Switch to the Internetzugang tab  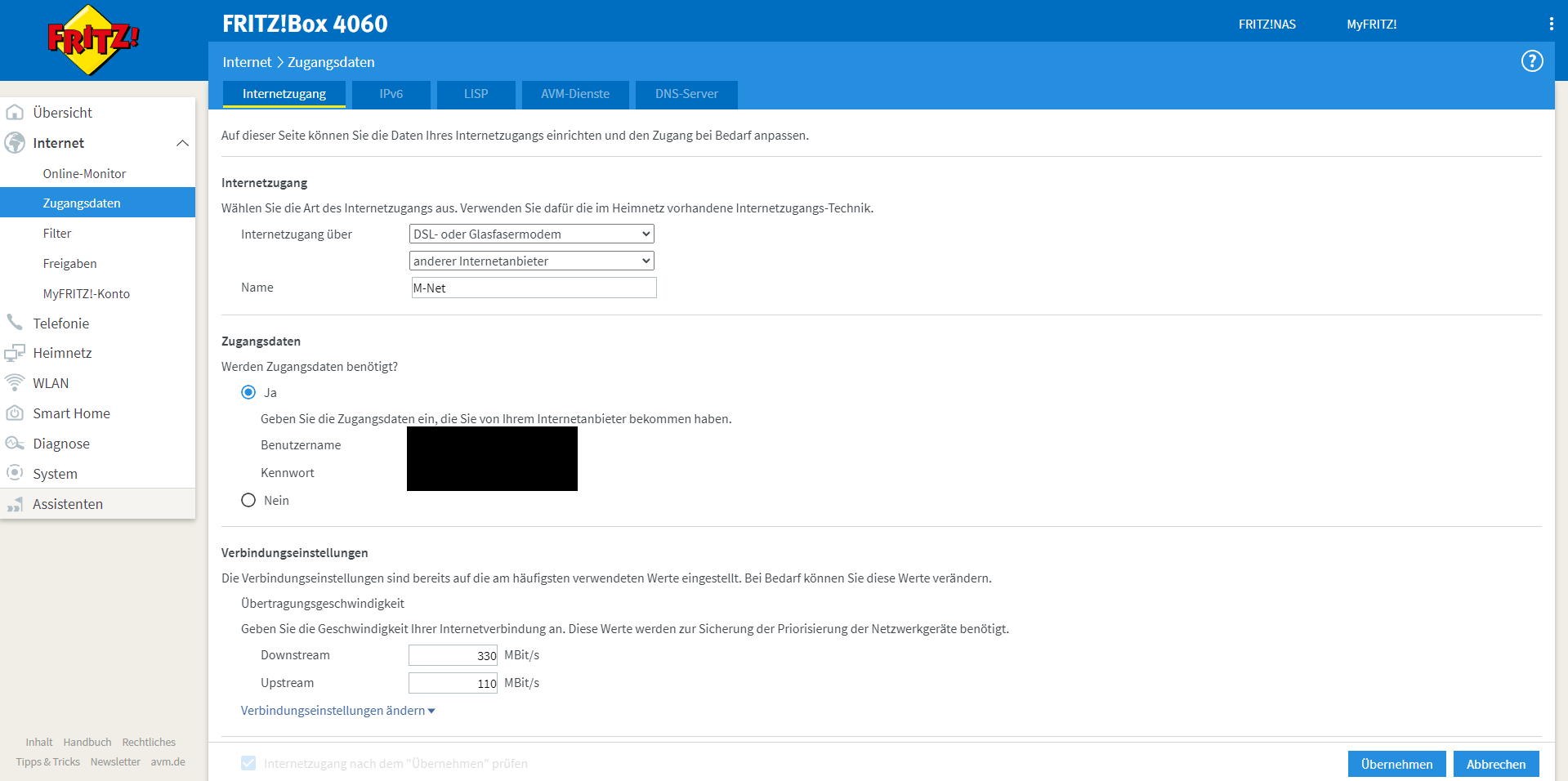284,94
